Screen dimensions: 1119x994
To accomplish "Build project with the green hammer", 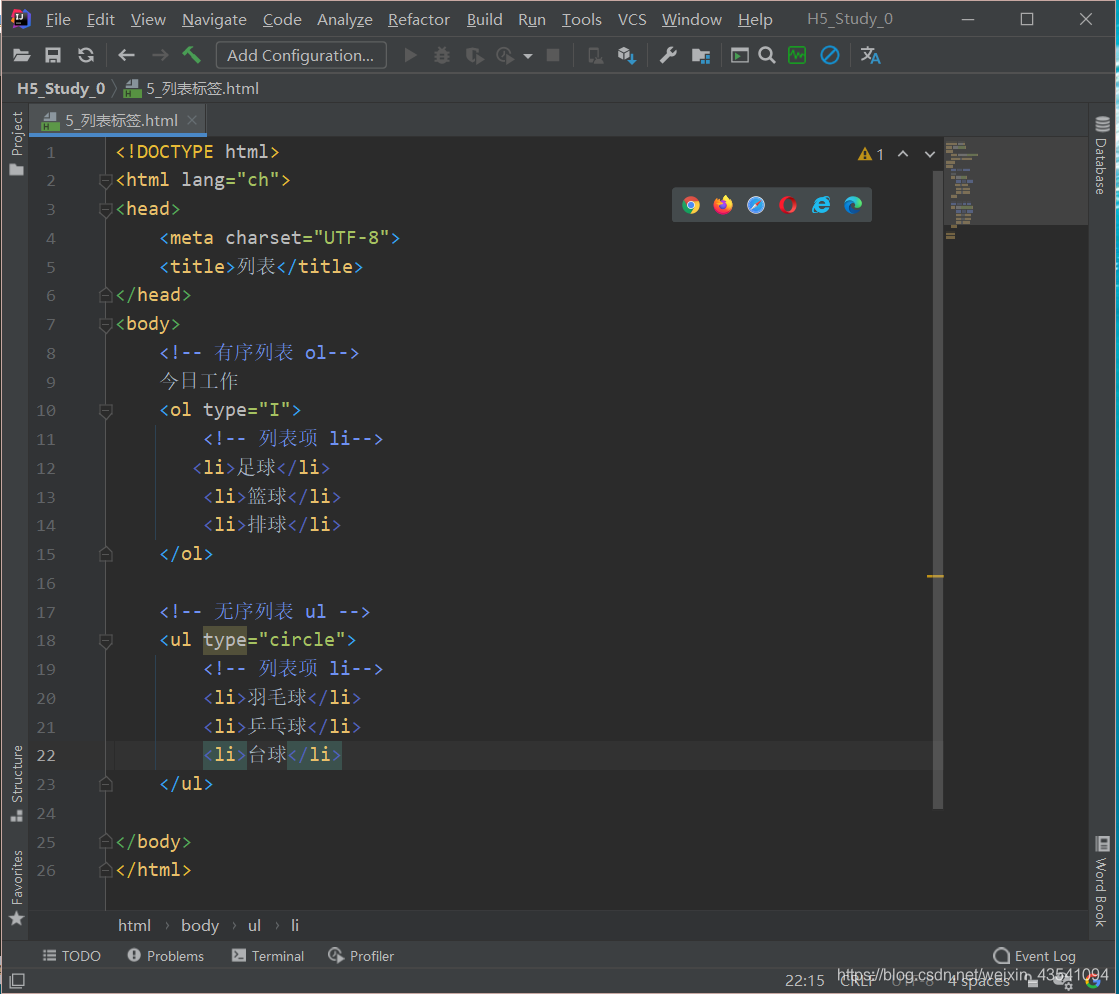I will point(191,55).
